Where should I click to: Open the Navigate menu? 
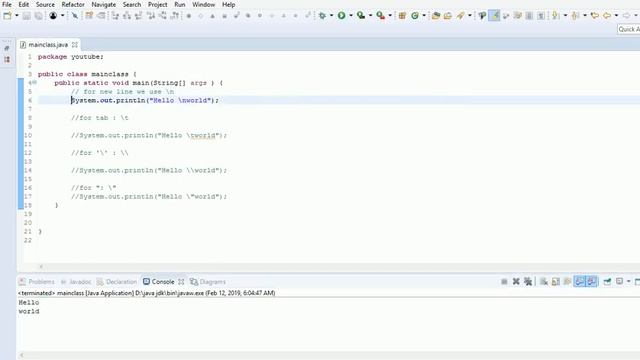pos(104,4)
